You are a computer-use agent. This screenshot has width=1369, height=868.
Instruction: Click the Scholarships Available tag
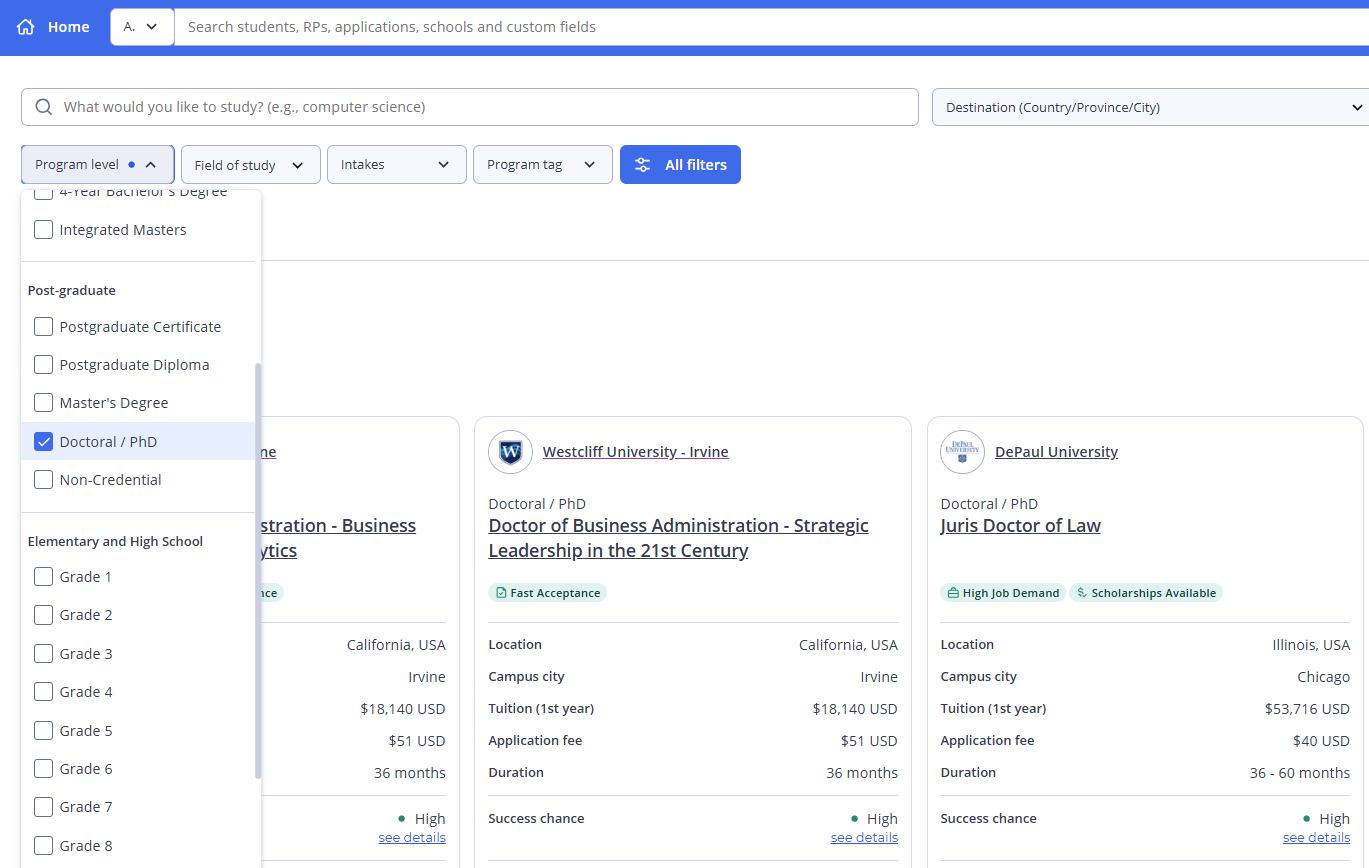coord(1146,593)
